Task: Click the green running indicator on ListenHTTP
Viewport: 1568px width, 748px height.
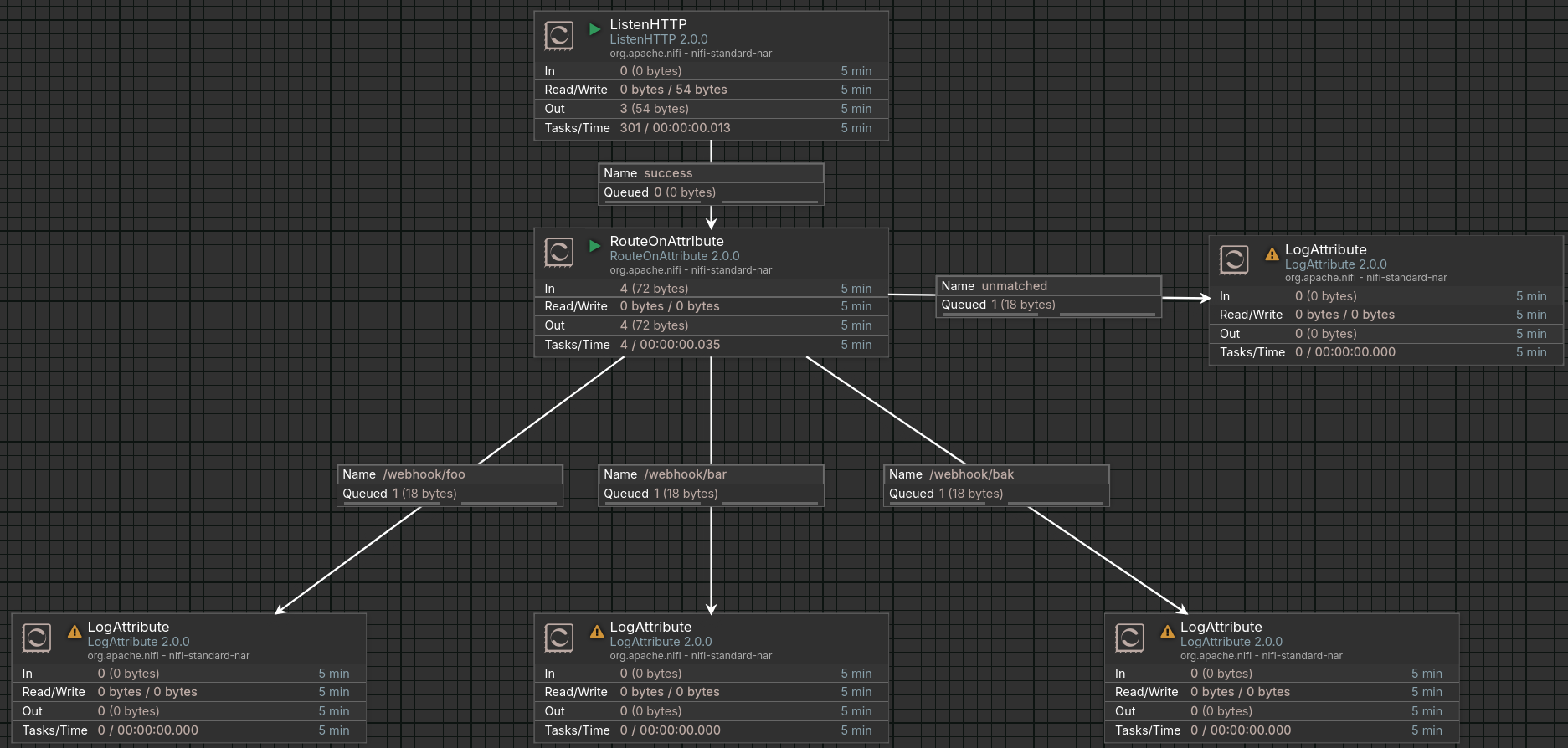Action: (x=594, y=29)
